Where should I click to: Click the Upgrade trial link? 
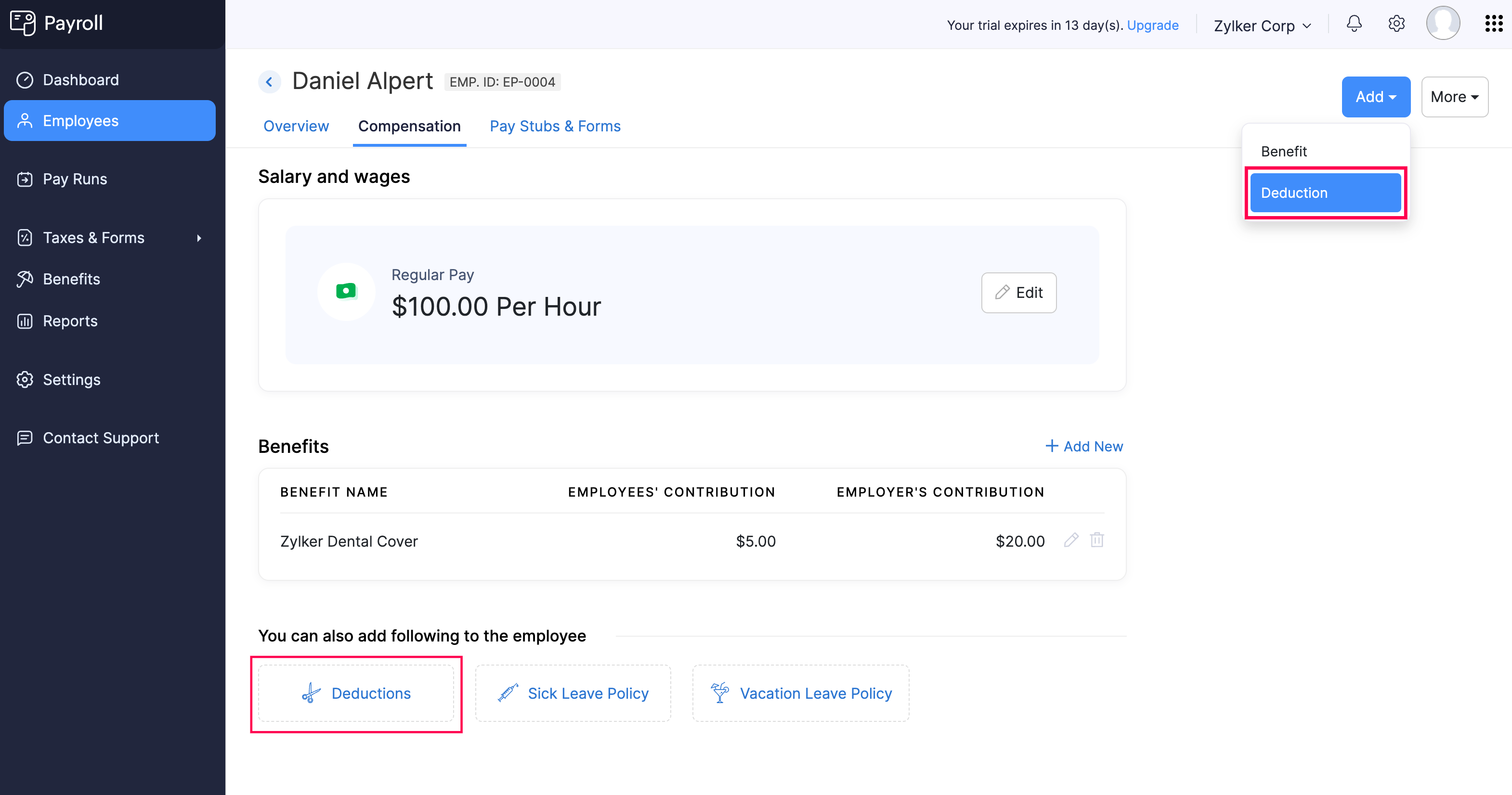1152,24
